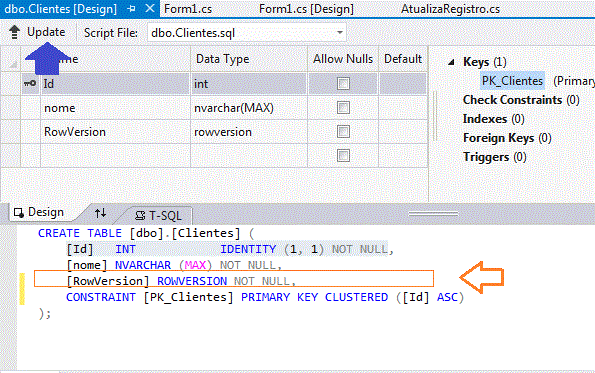Click the 'int' data type cell
The width and height of the screenshot is (595, 373).
point(249,83)
